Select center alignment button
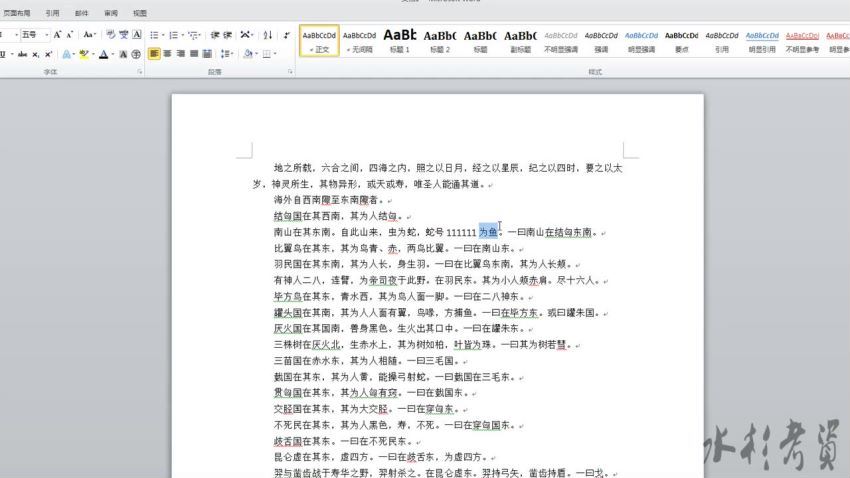 pyautogui.click(x=168, y=54)
